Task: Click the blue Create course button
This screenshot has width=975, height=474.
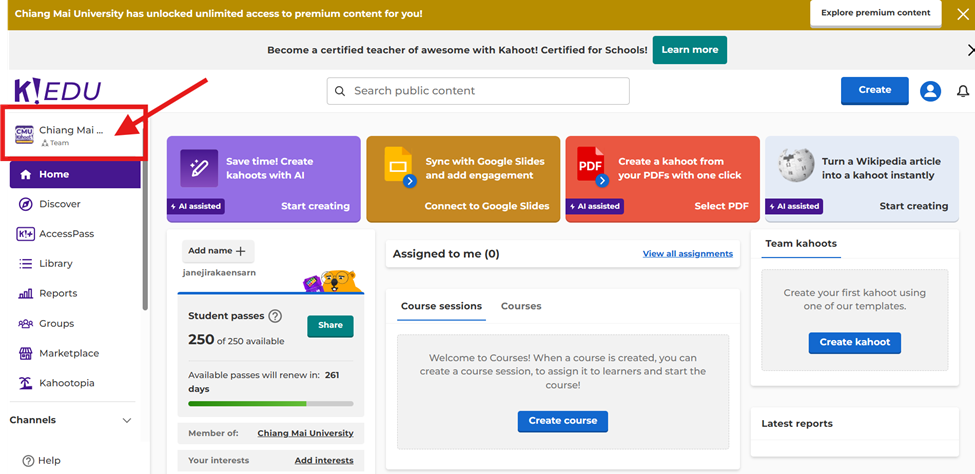Action: (x=562, y=421)
